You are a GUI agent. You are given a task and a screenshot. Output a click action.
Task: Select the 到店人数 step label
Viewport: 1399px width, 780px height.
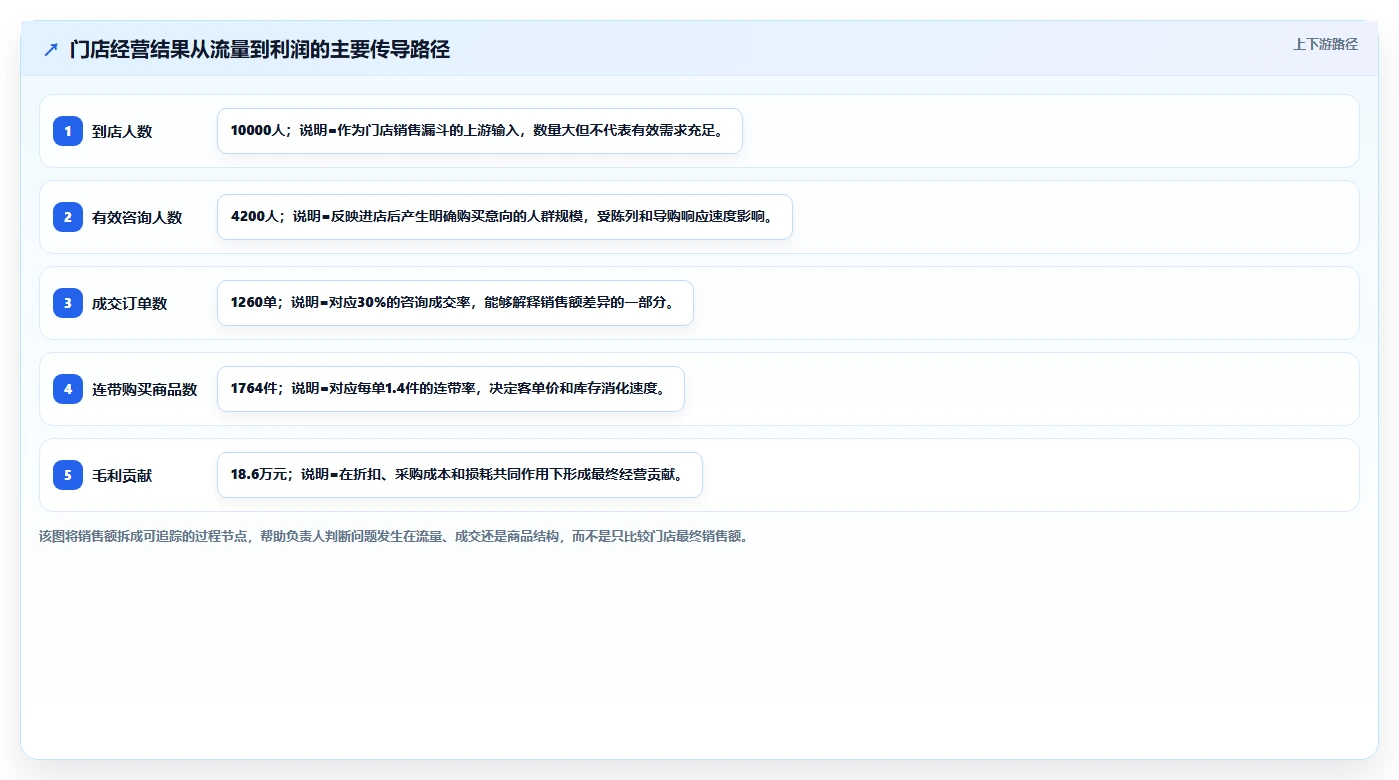click(122, 131)
